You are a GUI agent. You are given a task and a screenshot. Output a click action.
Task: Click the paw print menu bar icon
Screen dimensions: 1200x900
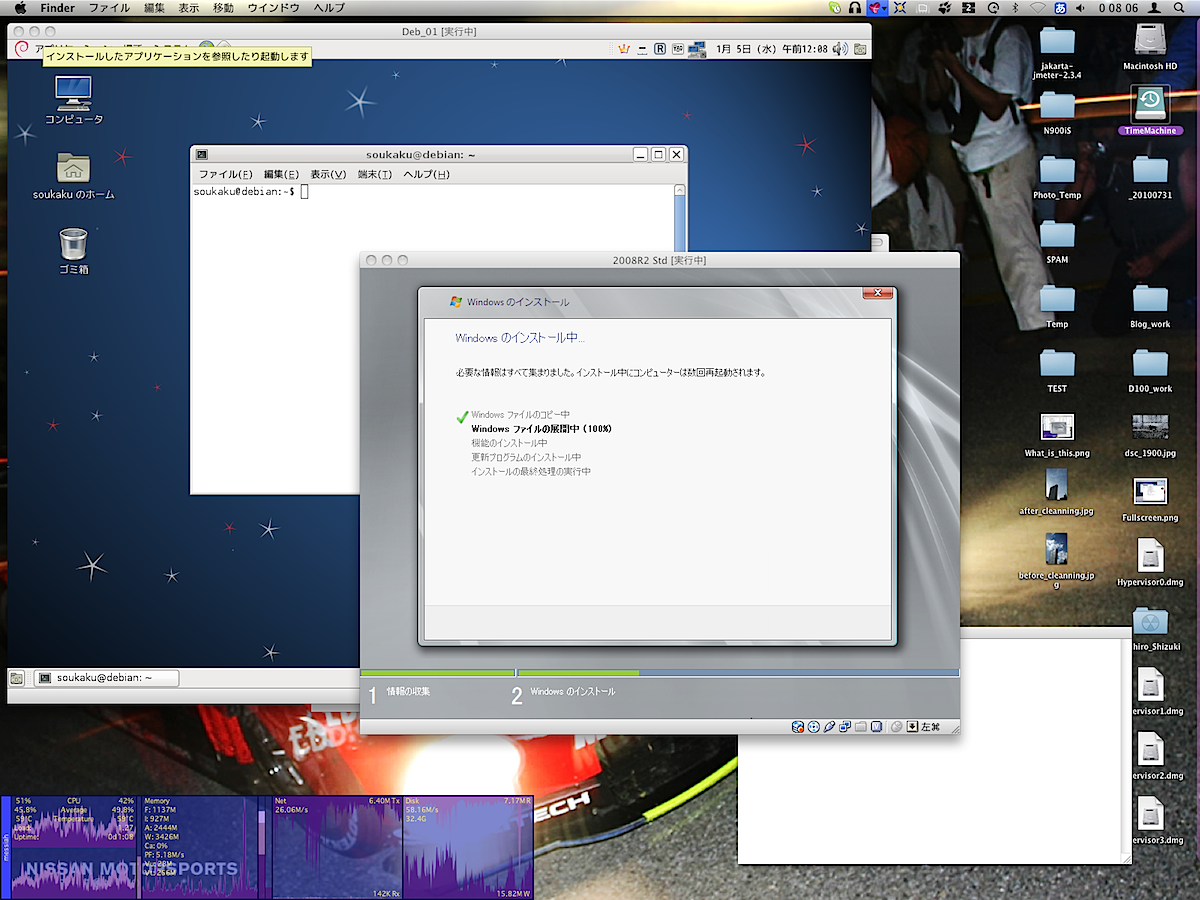coord(943,8)
